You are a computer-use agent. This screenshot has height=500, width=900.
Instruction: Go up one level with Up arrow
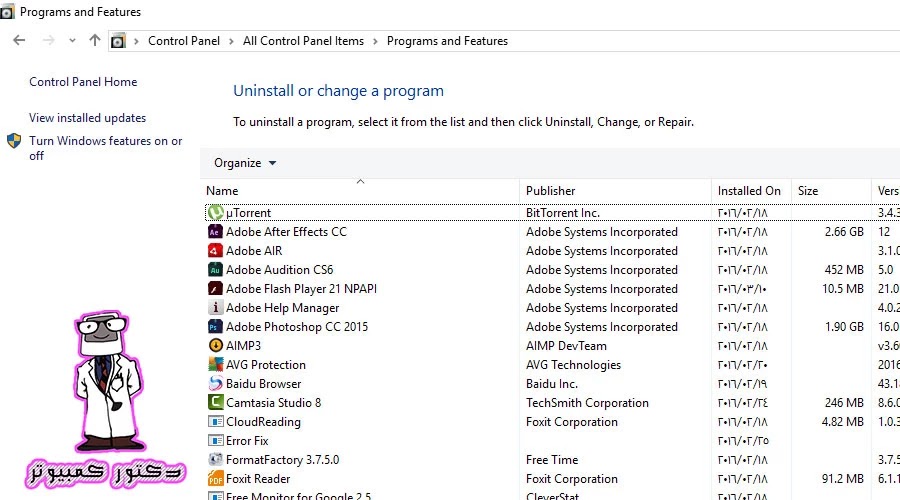click(95, 40)
